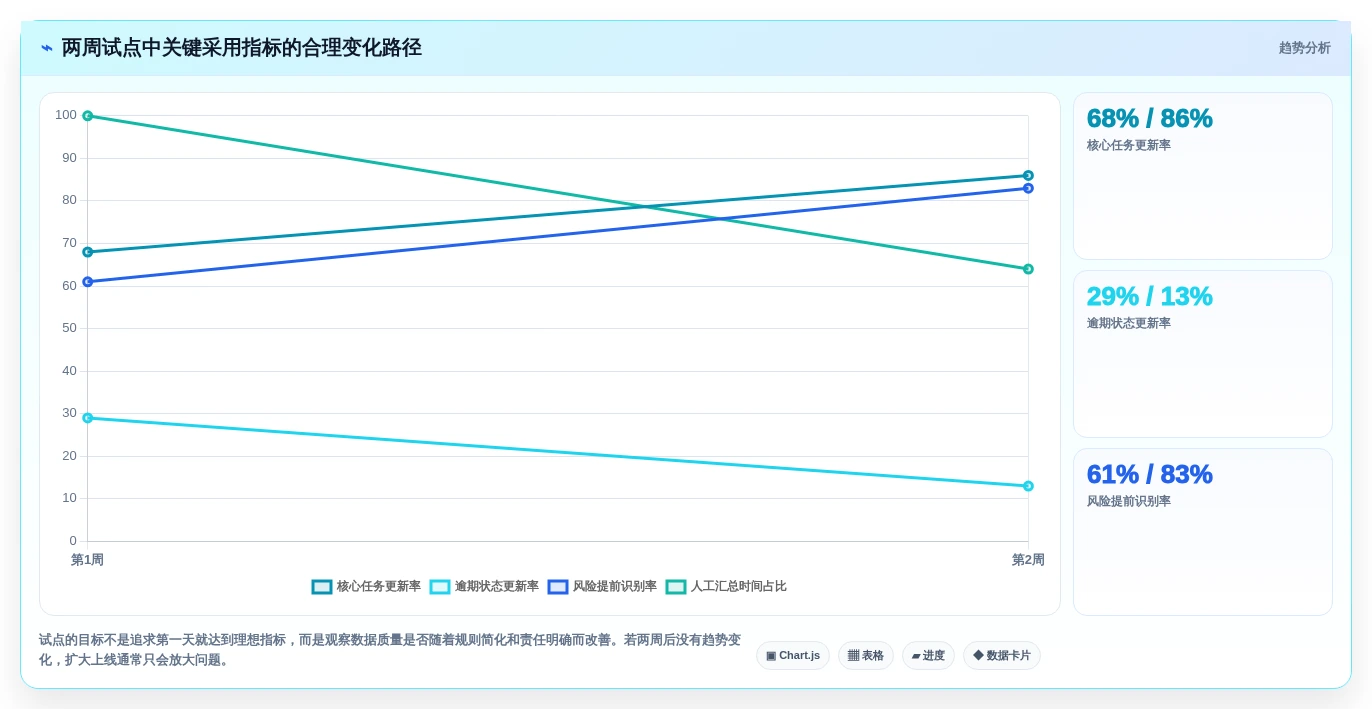Click the 风险提前识别率 legend label

click(x=615, y=587)
